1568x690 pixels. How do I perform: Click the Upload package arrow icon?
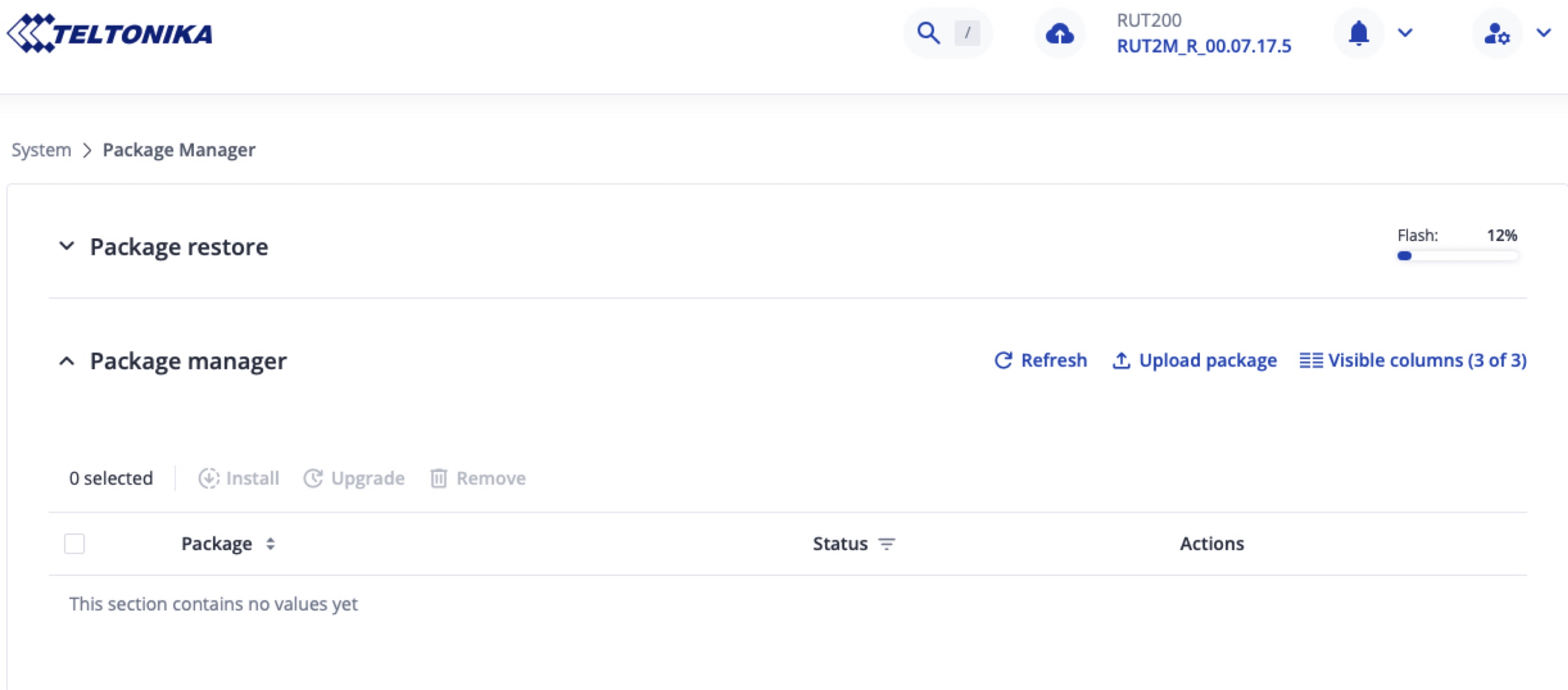click(x=1121, y=360)
